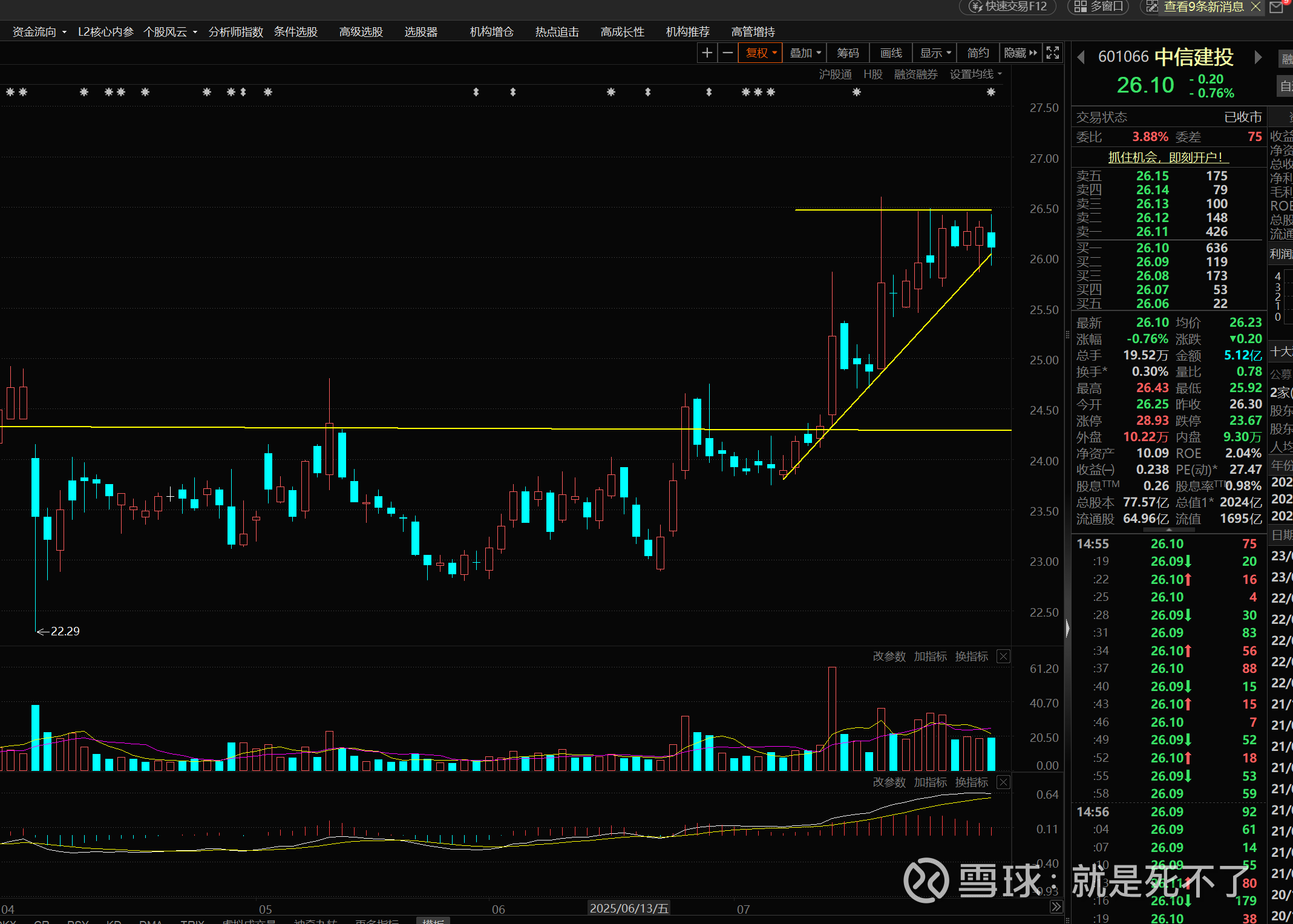This screenshot has height=924, width=1293.
Task: Open 高级选股 menu item
Action: click(361, 31)
